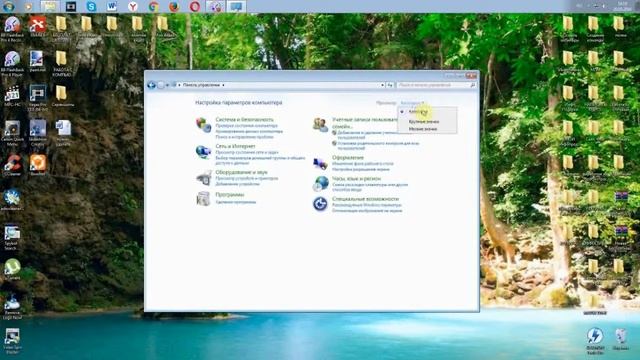The height and width of the screenshot is (360, 640).
Task: Open Google Chrome from the taskbar
Action: coord(154,7)
